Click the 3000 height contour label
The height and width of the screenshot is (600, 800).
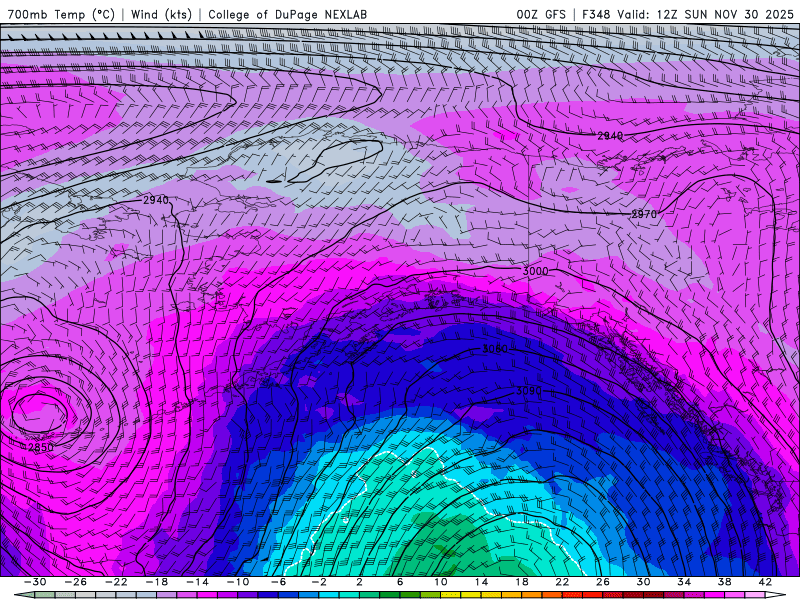(x=536, y=271)
